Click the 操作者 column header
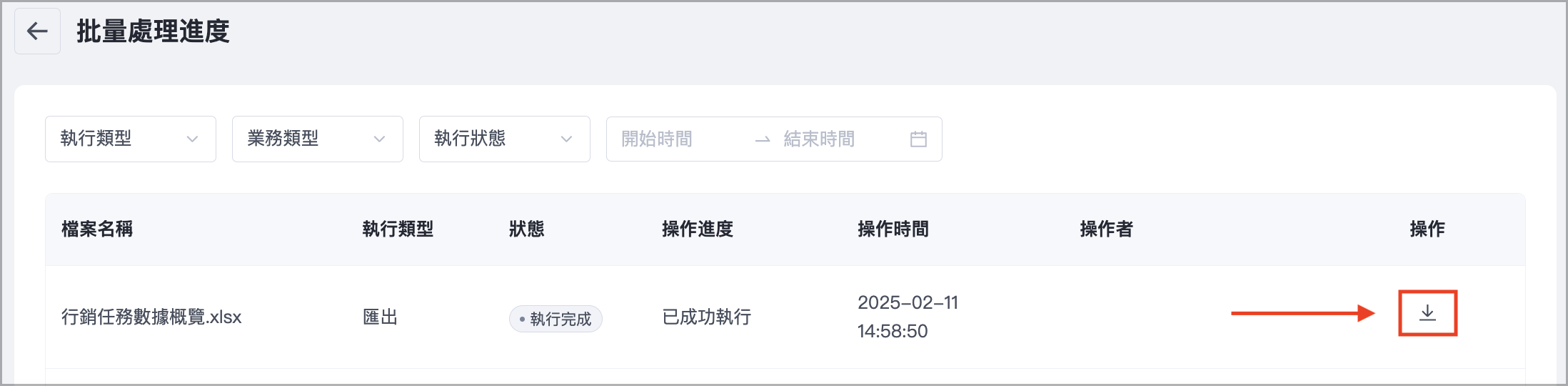The width and height of the screenshot is (1568, 386). tap(1106, 229)
